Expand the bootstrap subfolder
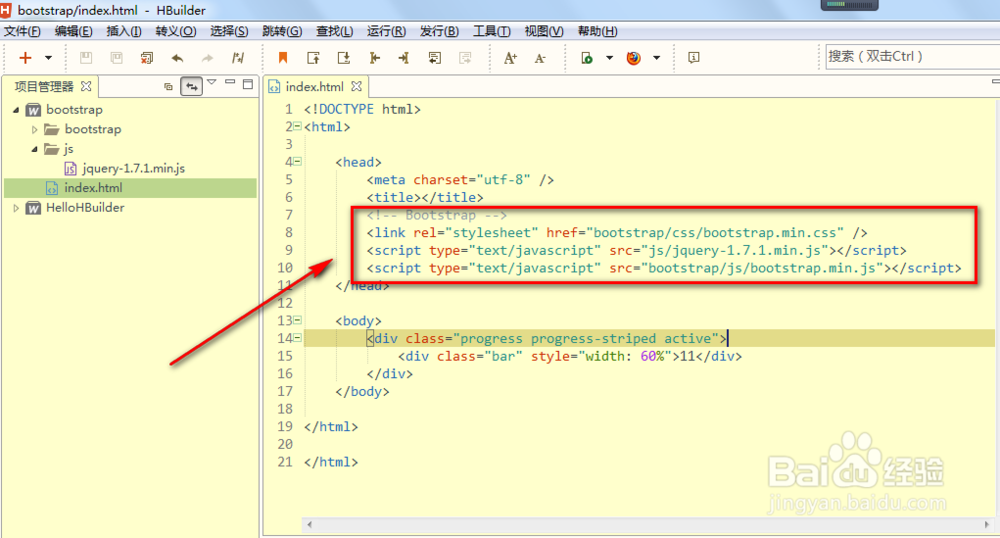This screenshot has width=1000, height=538. 34,129
